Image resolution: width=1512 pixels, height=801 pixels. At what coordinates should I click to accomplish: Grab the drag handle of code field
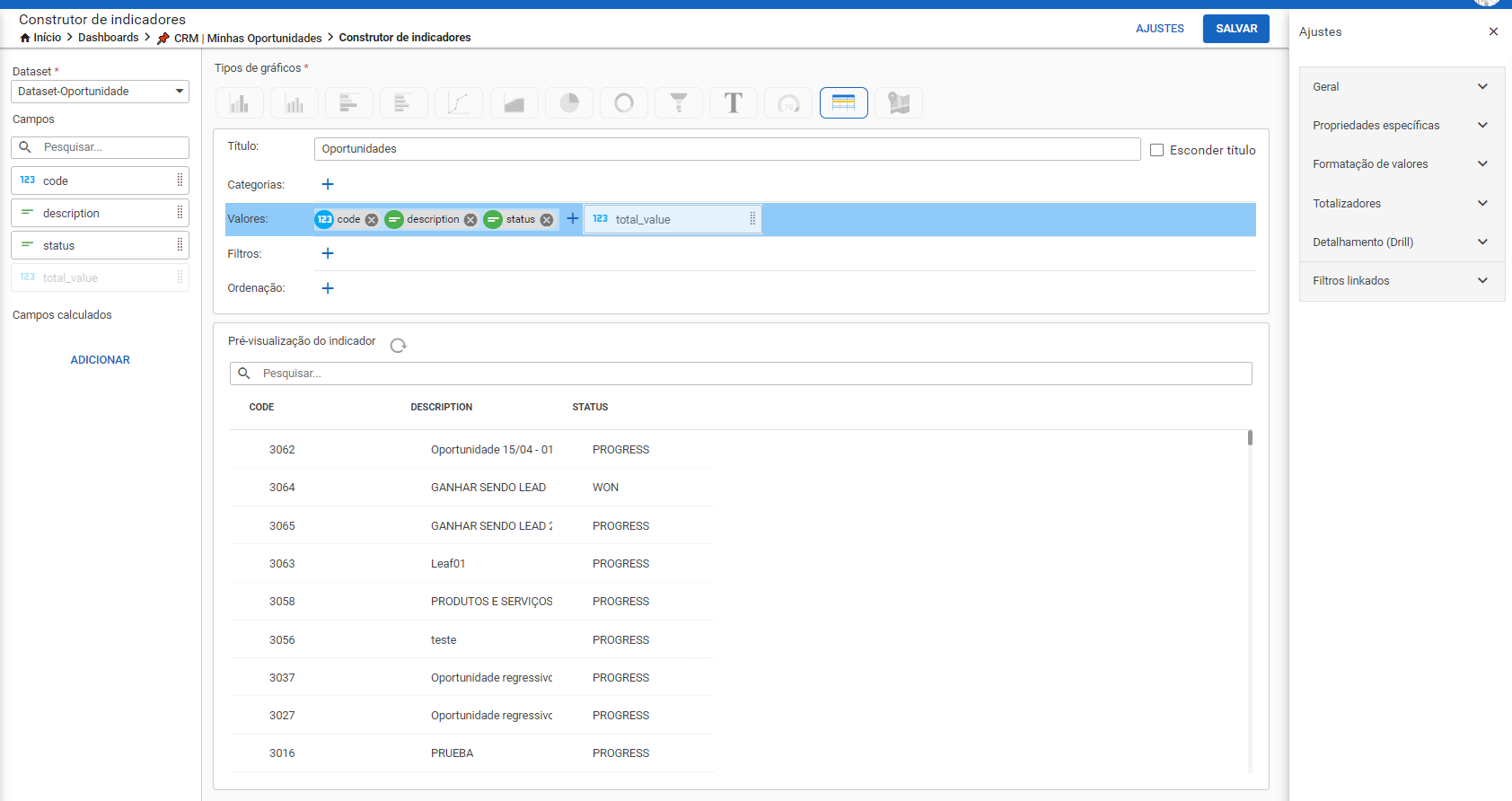coord(180,180)
